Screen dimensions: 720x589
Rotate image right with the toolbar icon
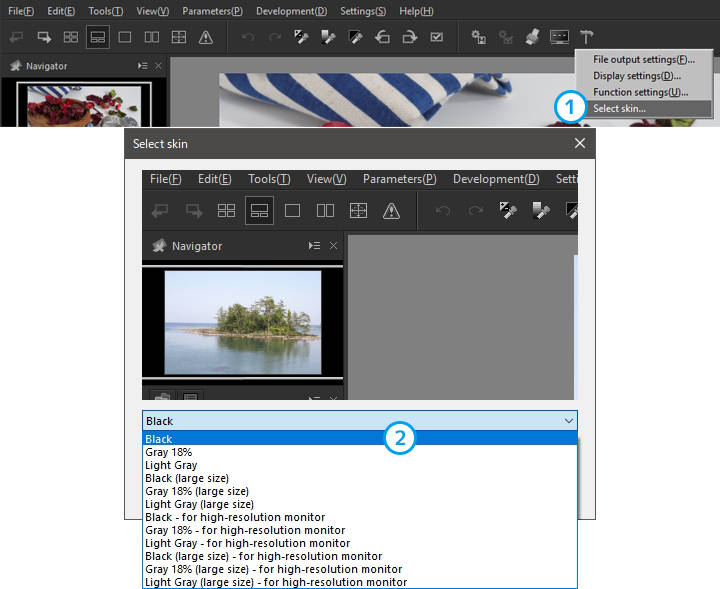[x=410, y=37]
